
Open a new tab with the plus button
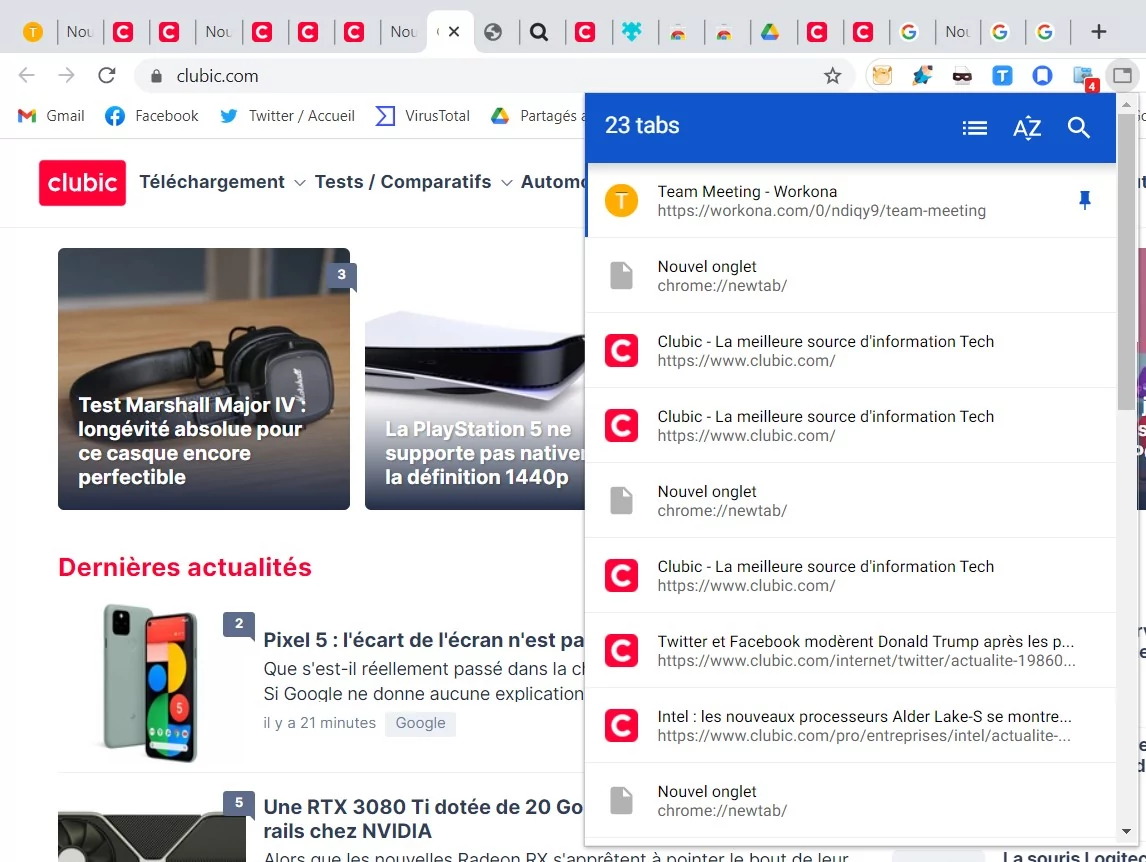tap(1098, 31)
